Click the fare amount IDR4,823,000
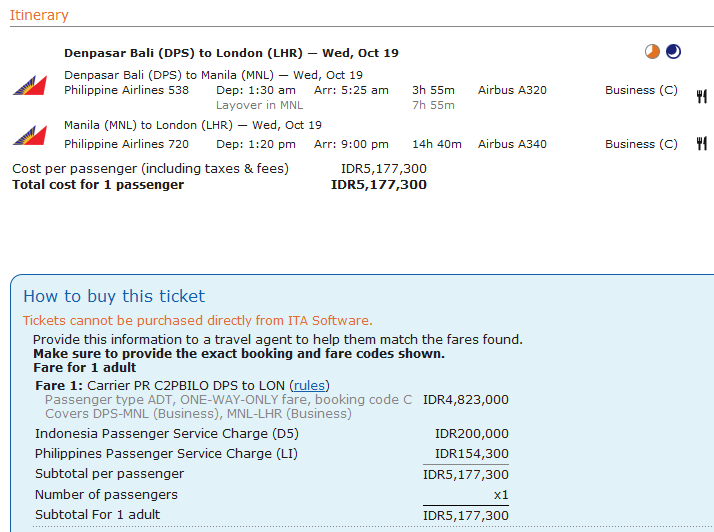The height and width of the screenshot is (532, 714). click(x=466, y=399)
